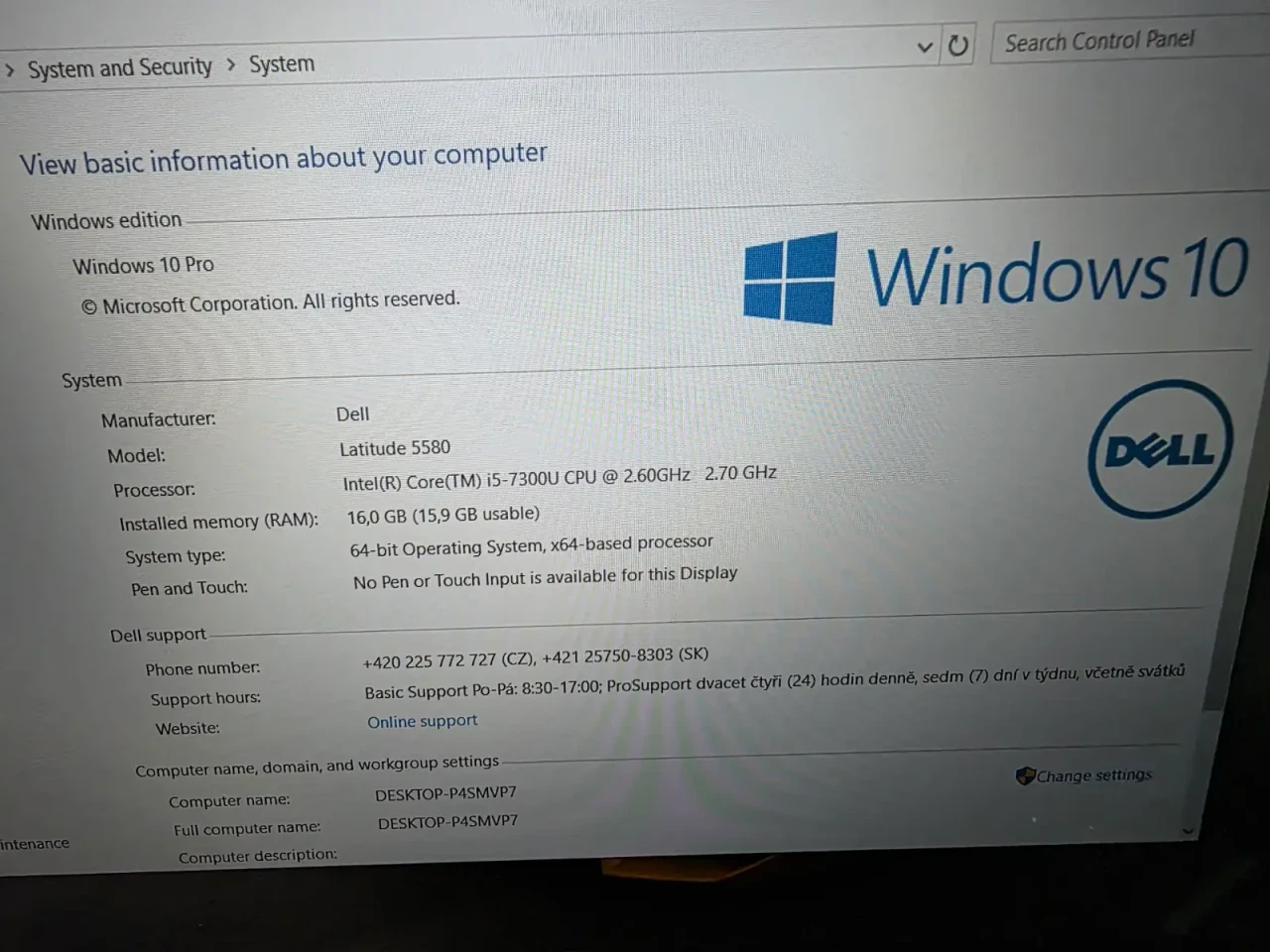Click the View basic information heading
1270x952 pixels.
pyautogui.click(x=283, y=159)
